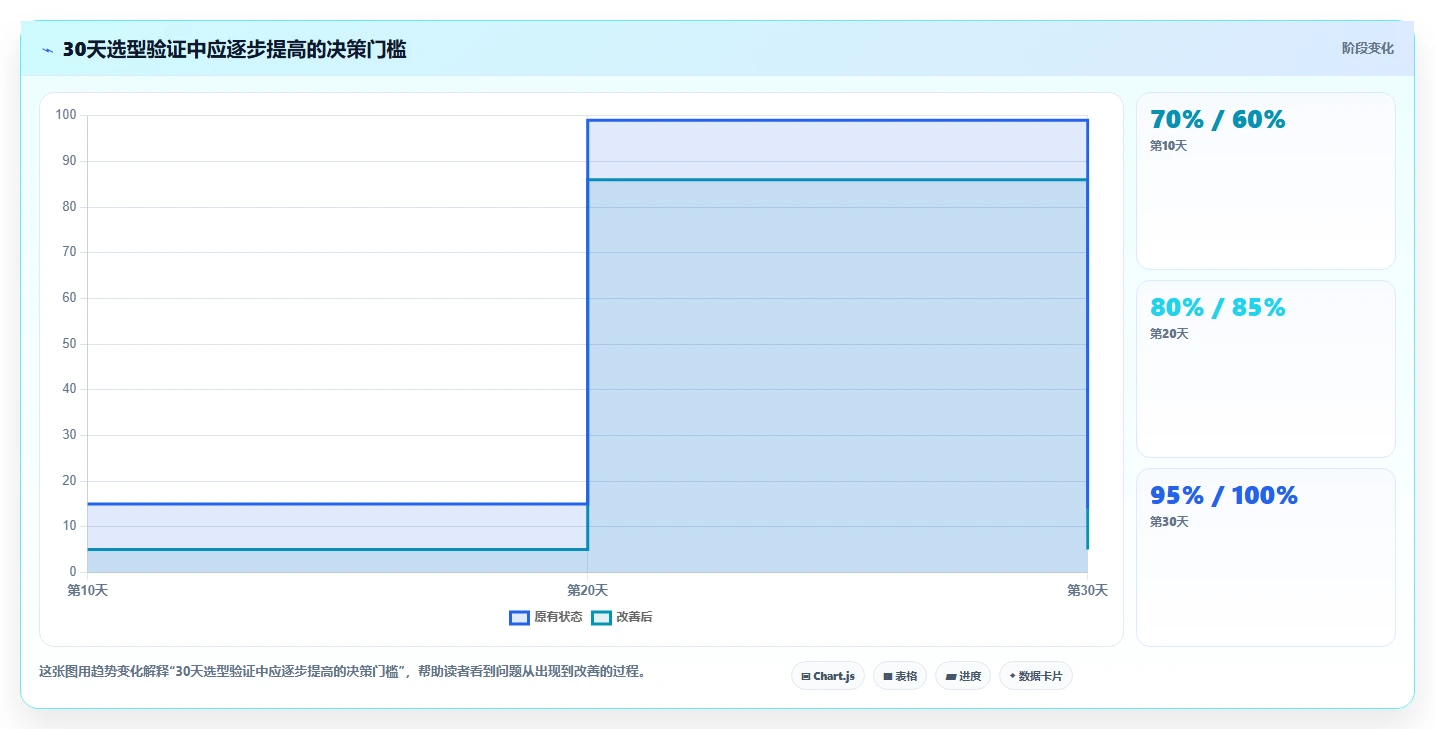The height and width of the screenshot is (729, 1435).
Task: Click the 第10天 caption in first card
Action: pos(1168,146)
